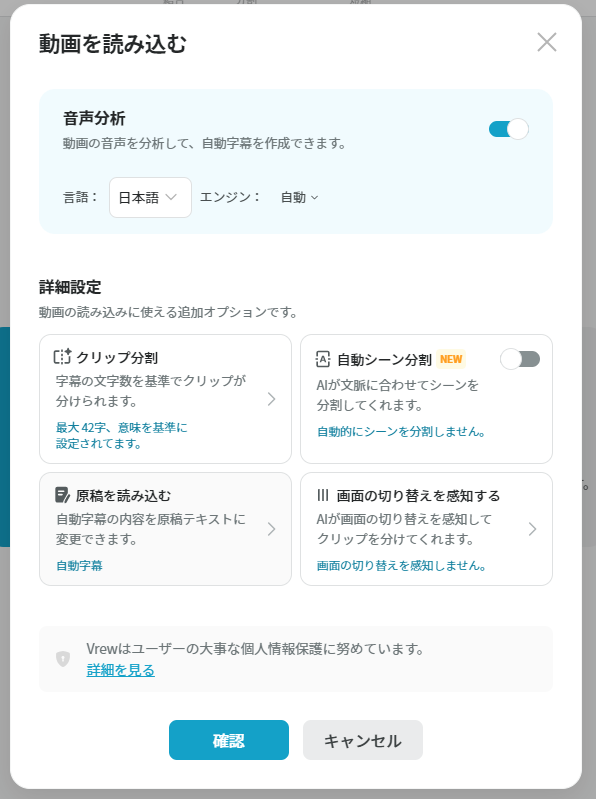Expand 画面の切り替えを感知する chevron

tap(532, 529)
